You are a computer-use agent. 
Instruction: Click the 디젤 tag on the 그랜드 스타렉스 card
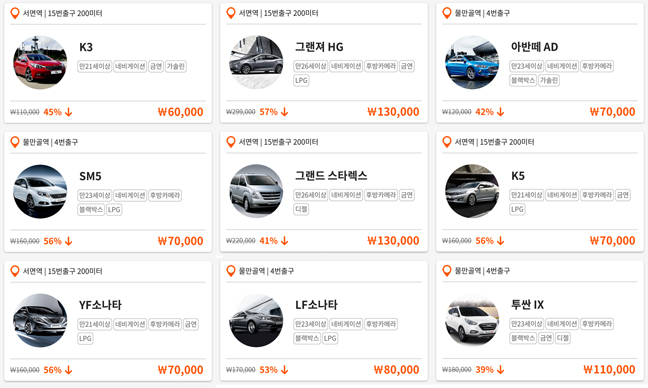[x=301, y=209]
